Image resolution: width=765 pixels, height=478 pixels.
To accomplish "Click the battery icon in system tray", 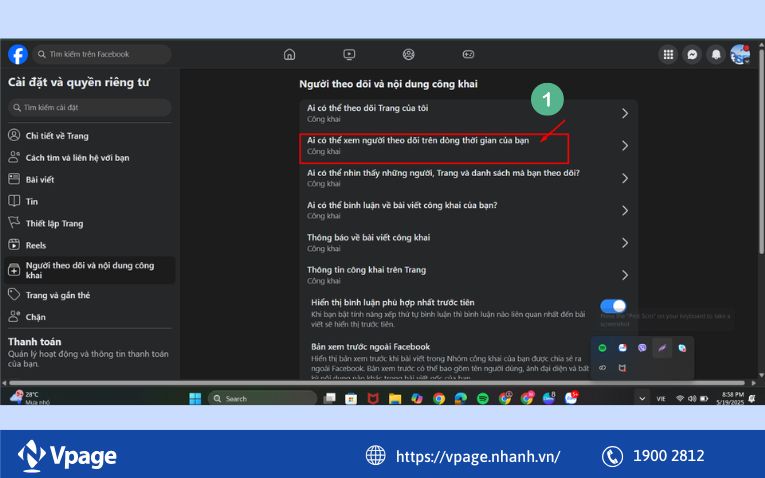I will (704, 398).
